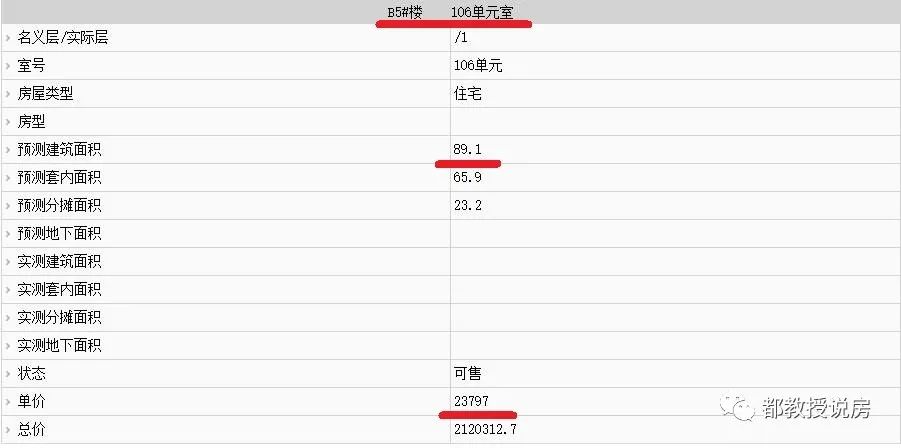Viewport: 901px width, 448px height.
Task: Click the 总价 value 2120312.7
Action: click(x=486, y=429)
